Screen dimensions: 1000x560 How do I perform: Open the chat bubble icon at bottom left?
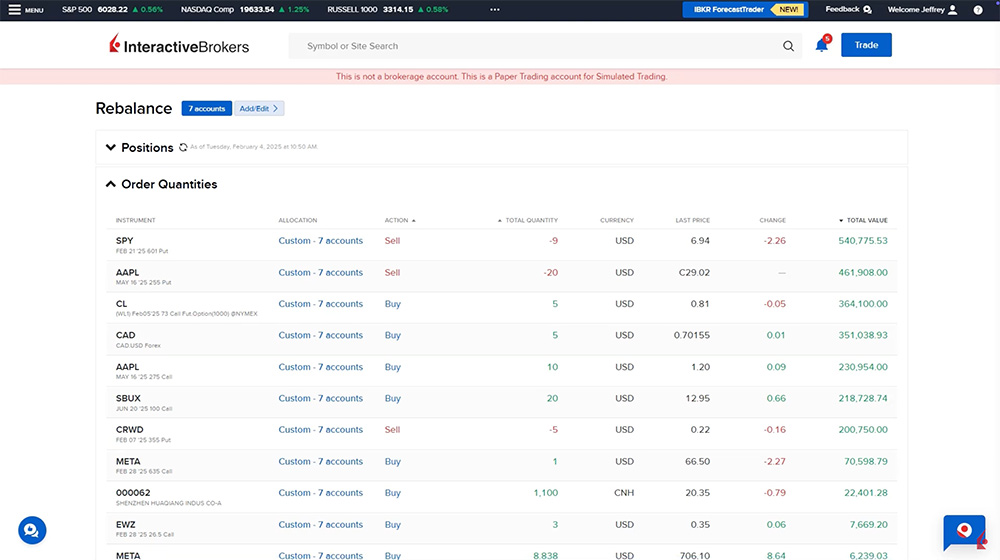coord(32,530)
